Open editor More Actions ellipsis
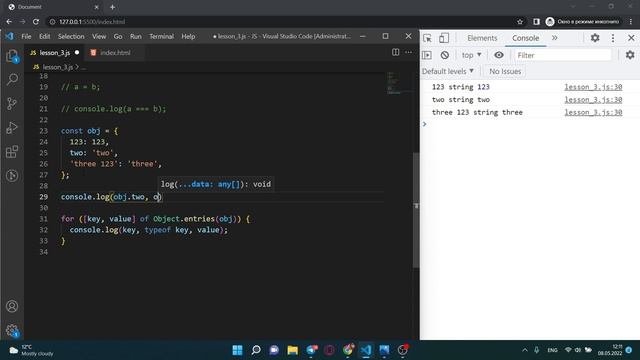Screen dimensions: 640x360 [409, 52]
